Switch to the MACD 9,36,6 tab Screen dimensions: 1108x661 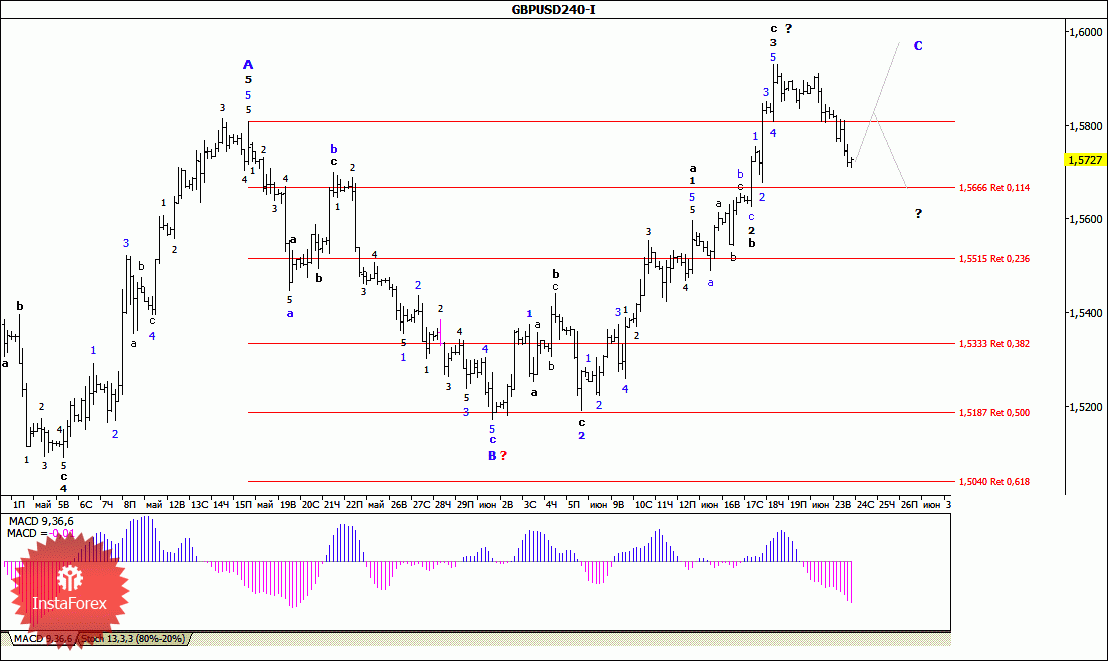42,639
